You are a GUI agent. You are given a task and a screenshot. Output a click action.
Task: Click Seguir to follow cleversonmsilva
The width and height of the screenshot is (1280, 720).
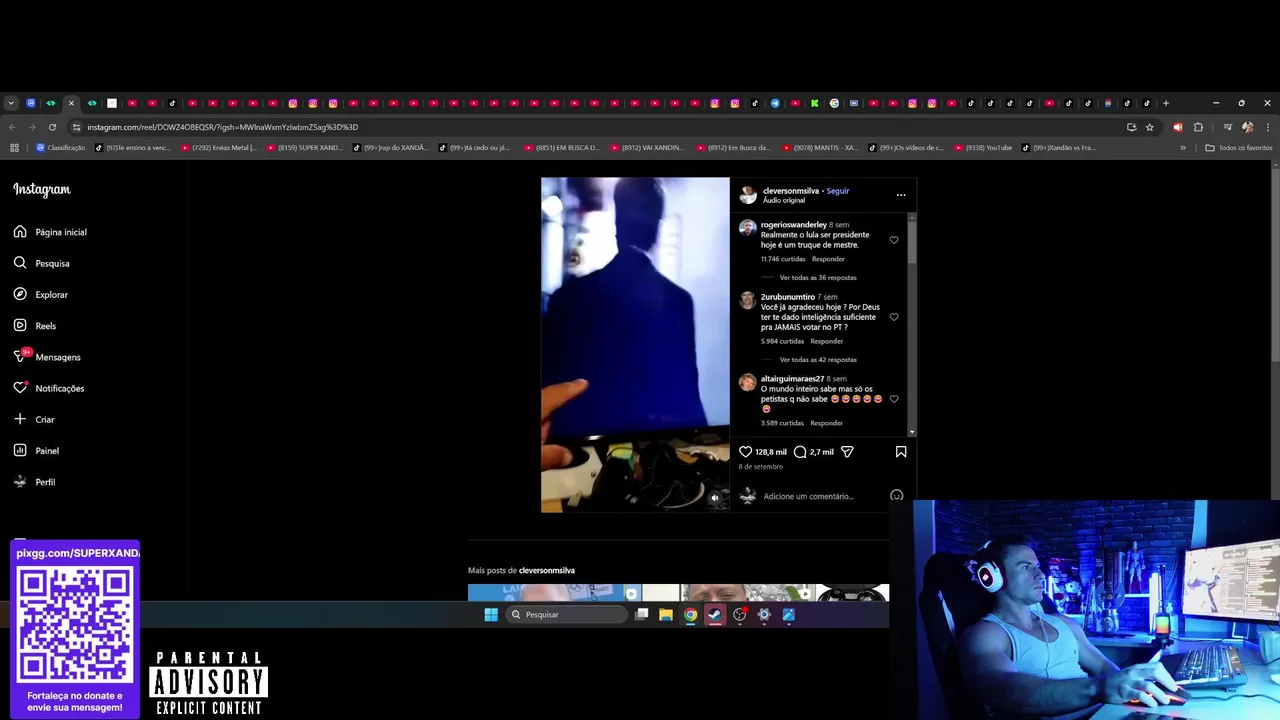pyautogui.click(x=838, y=191)
